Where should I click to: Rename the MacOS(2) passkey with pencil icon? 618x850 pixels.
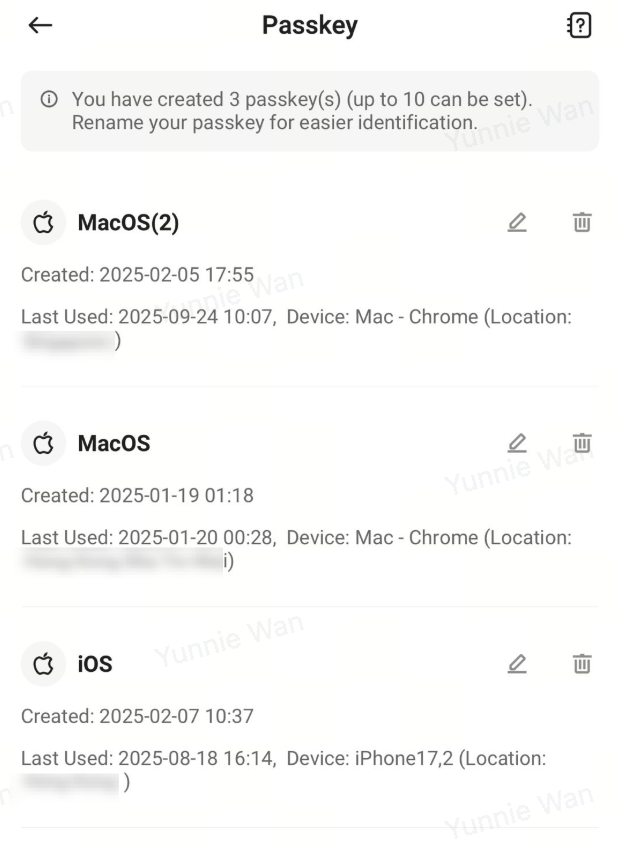click(x=517, y=223)
